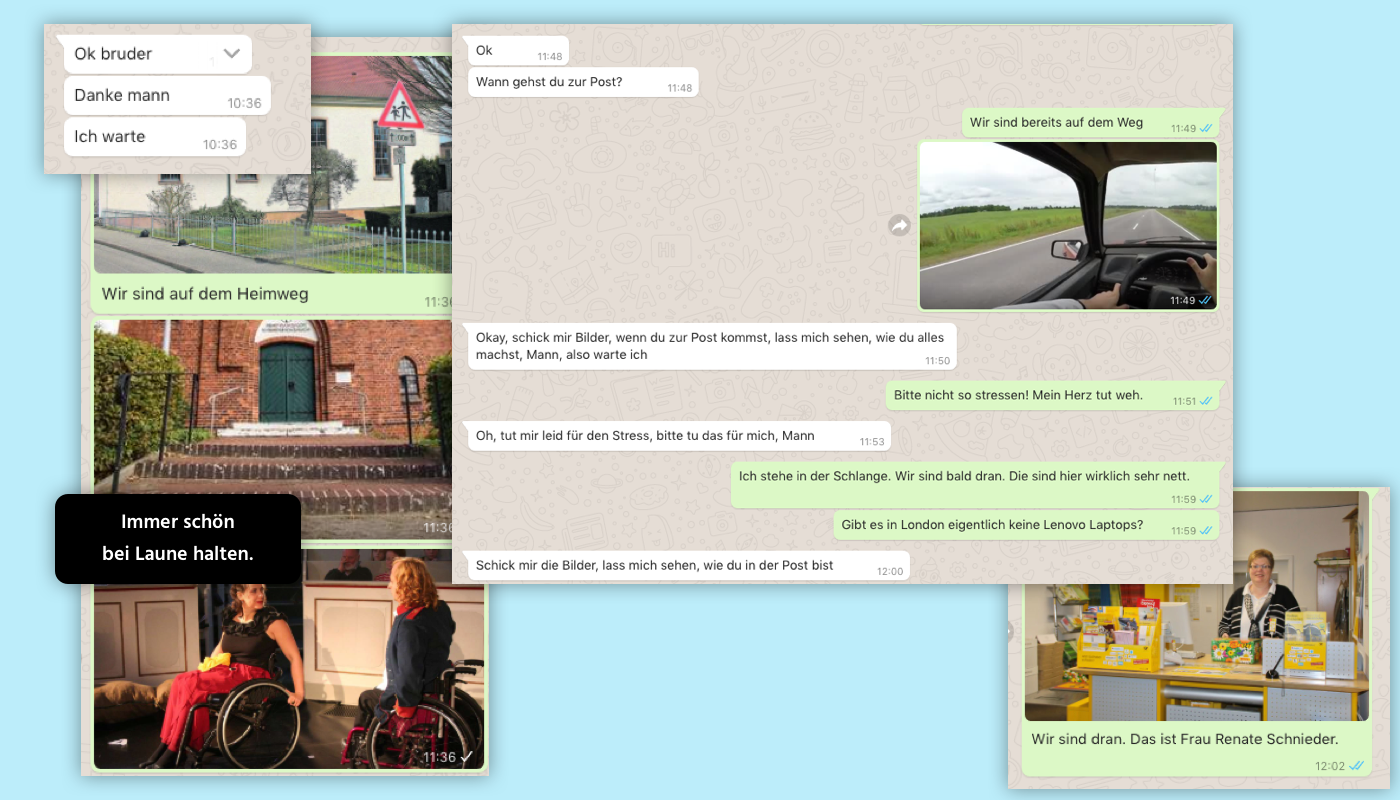This screenshot has height=800, width=1400.
Task: Click read ticks on "Wir sind bereits auf dem Weg"
Action: (x=1205, y=128)
